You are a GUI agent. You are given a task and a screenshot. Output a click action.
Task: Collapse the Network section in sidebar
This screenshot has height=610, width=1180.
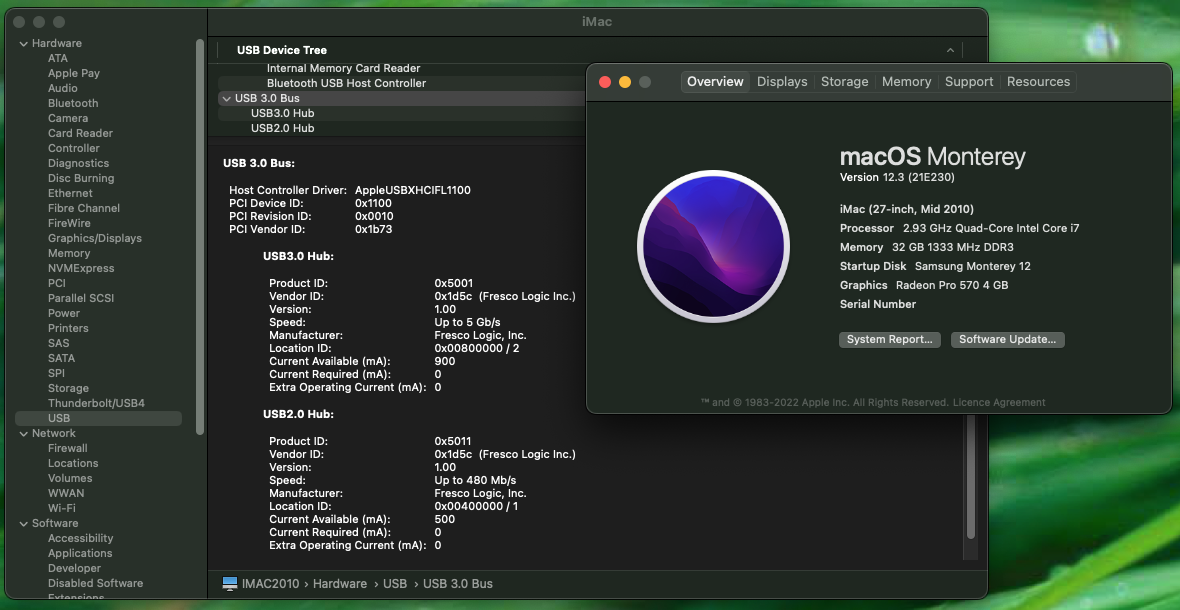[x=23, y=434]
